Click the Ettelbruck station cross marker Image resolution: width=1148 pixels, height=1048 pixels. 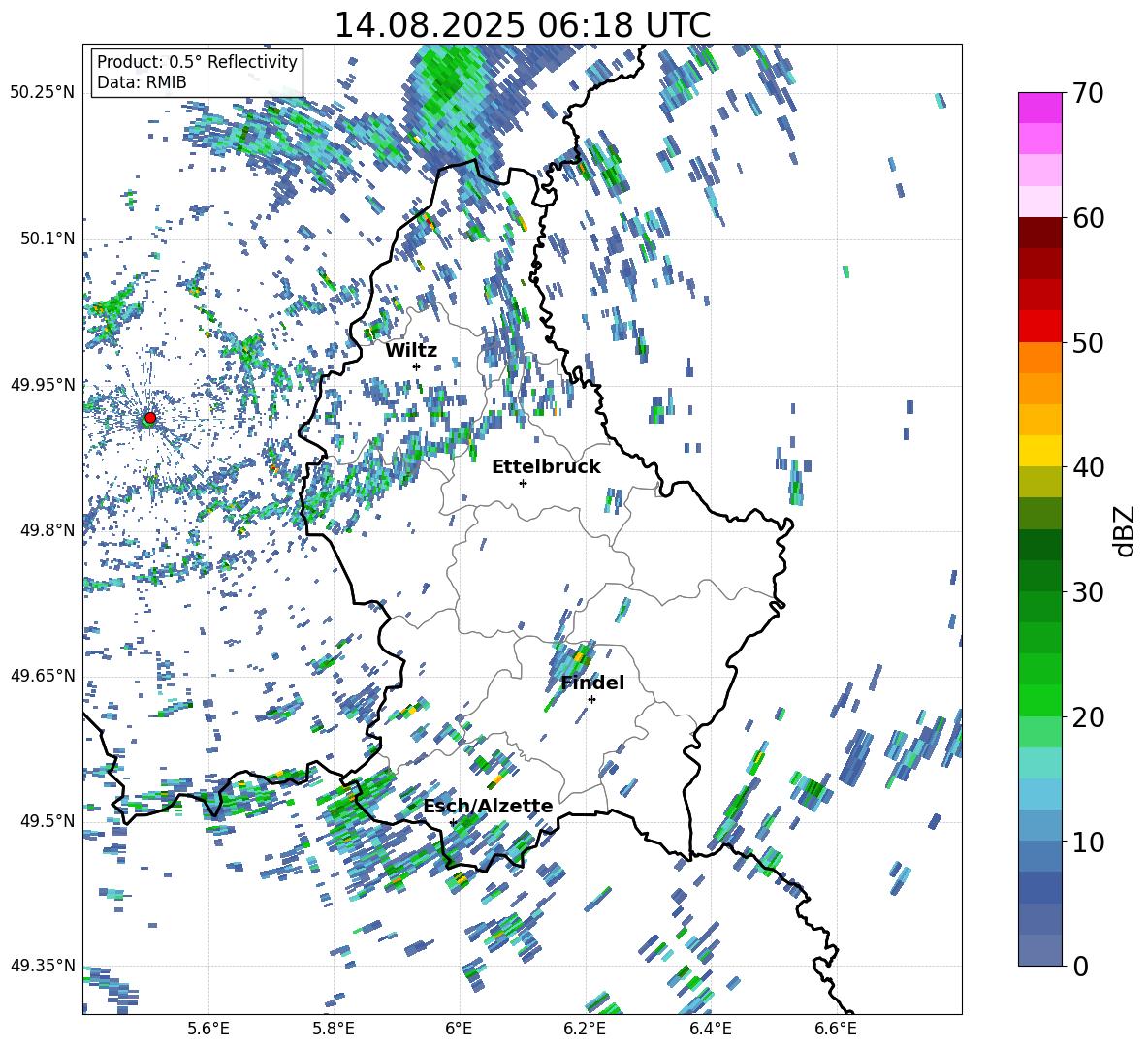(x=523, y=483)
